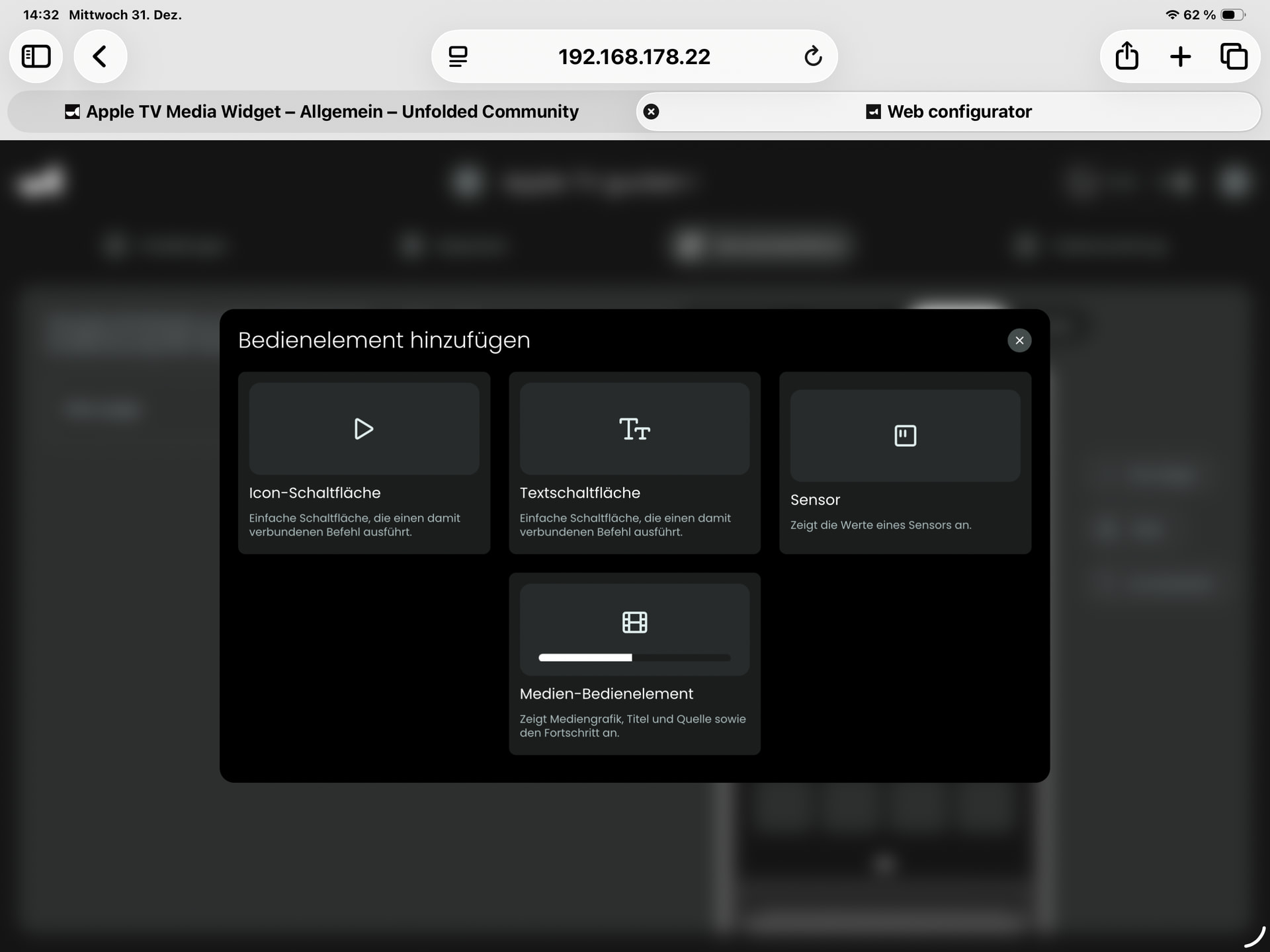Open page settings menu in address bar
The height and width of the screenshot is (952, 1270).
click(x=458, y=56)
